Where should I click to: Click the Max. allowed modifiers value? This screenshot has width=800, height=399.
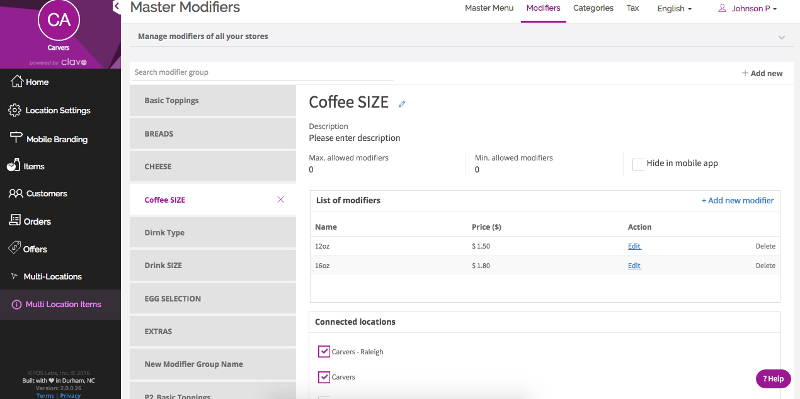311,170
